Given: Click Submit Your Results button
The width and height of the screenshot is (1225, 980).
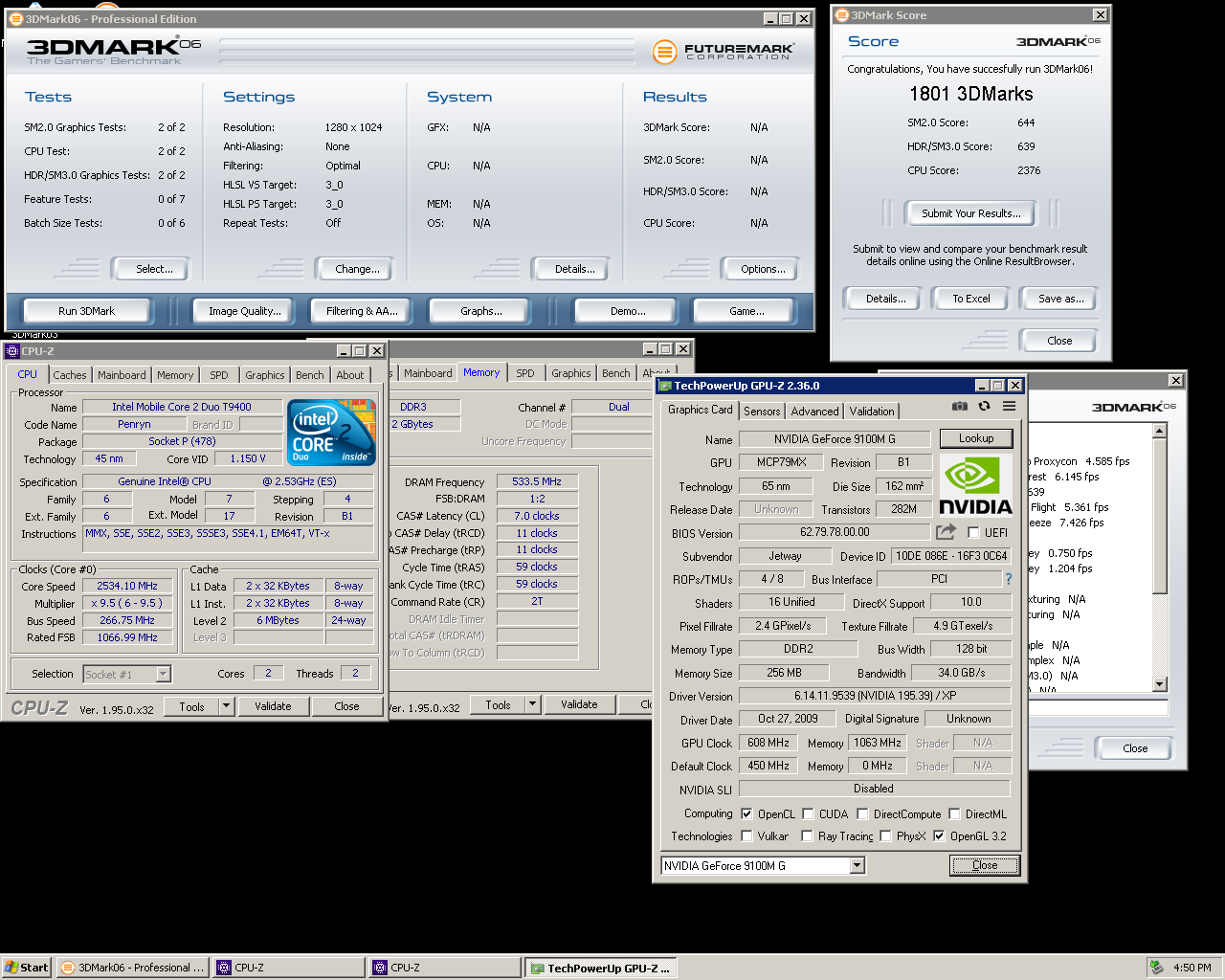Looking at the screenshot, I should 970,213.
